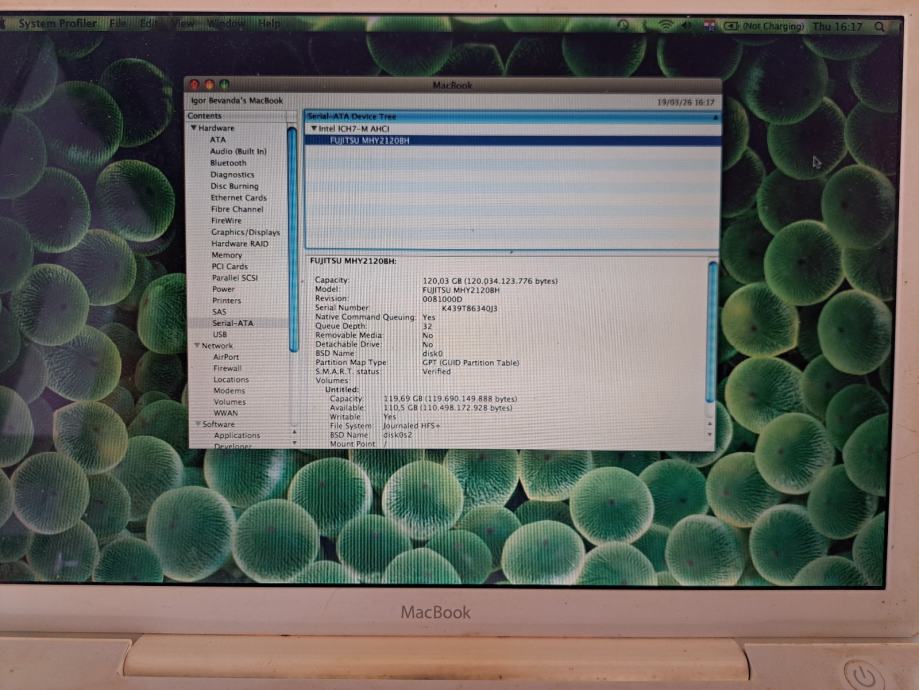
Task: Click the details pane scroll up arrow
Action: click(710, 423)
